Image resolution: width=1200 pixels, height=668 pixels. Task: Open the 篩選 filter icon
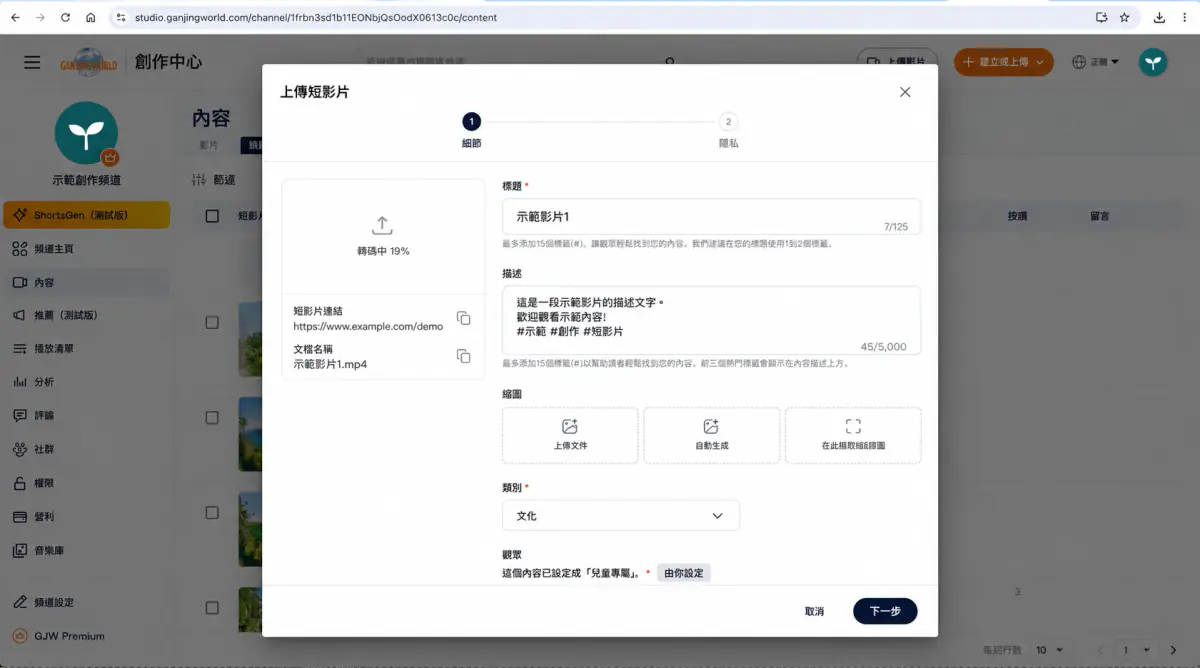pos(198,180)
